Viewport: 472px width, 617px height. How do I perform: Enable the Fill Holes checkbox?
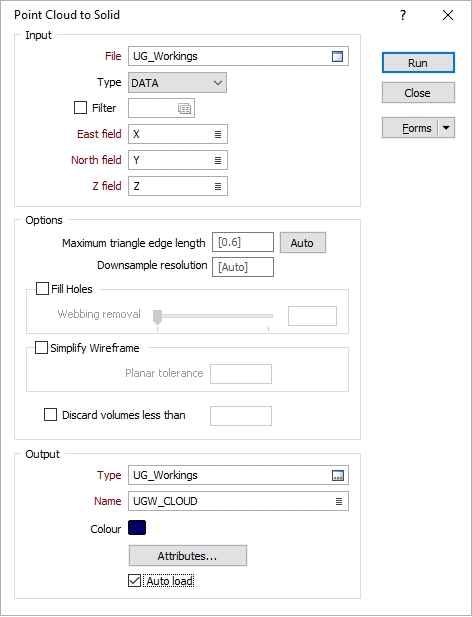coord(42,288)
